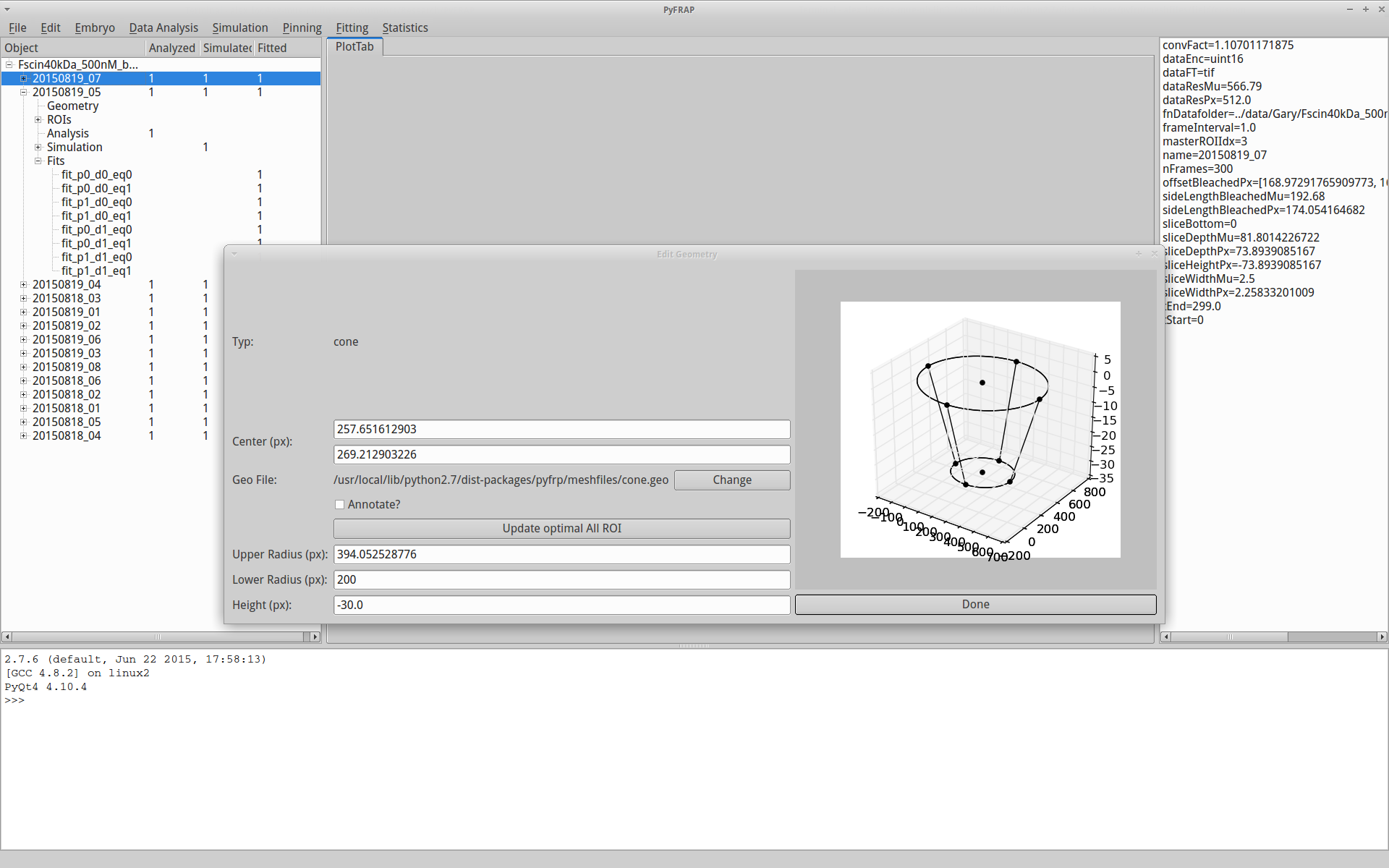This screenshot has width=1389, height=868.
Task: Select fit_p0_d0_eq1 in the tree
Action: coord(97,188)
